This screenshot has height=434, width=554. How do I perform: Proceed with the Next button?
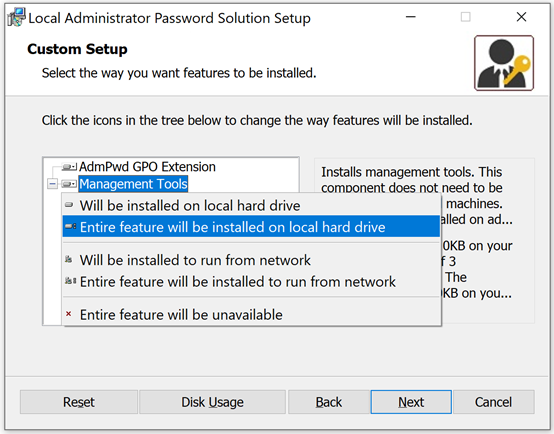tap(411, 402)
